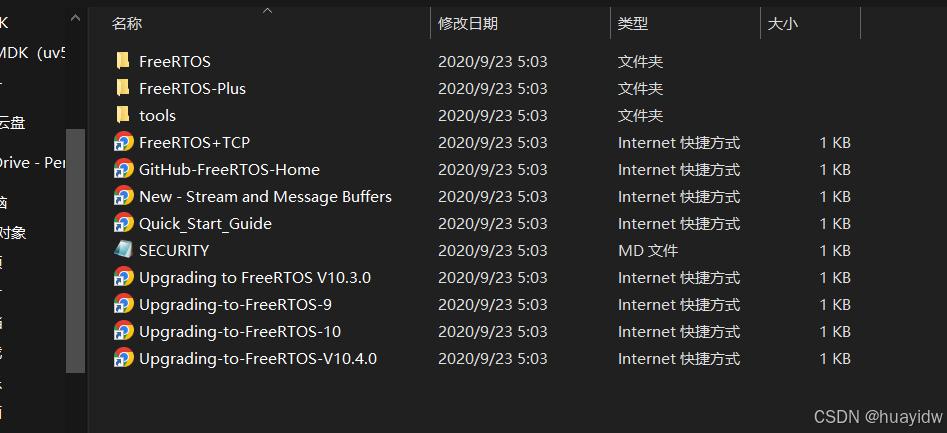Click the Quick_Start_Guide shortcut icon
The height and width of the screenshot is (433, 947).
[x=124, y=223]
